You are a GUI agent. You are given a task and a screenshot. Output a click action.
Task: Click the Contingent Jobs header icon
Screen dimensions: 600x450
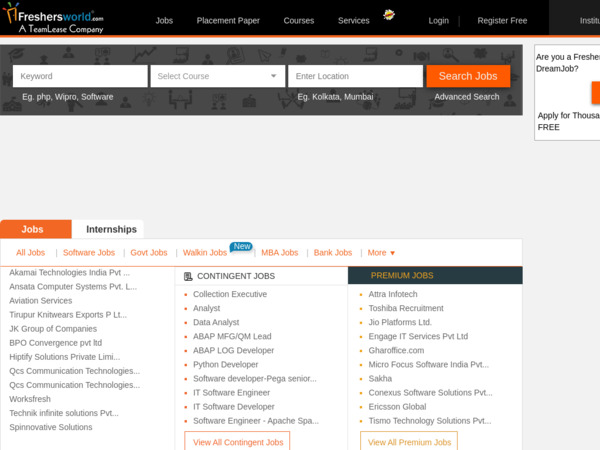click(188, 276)
